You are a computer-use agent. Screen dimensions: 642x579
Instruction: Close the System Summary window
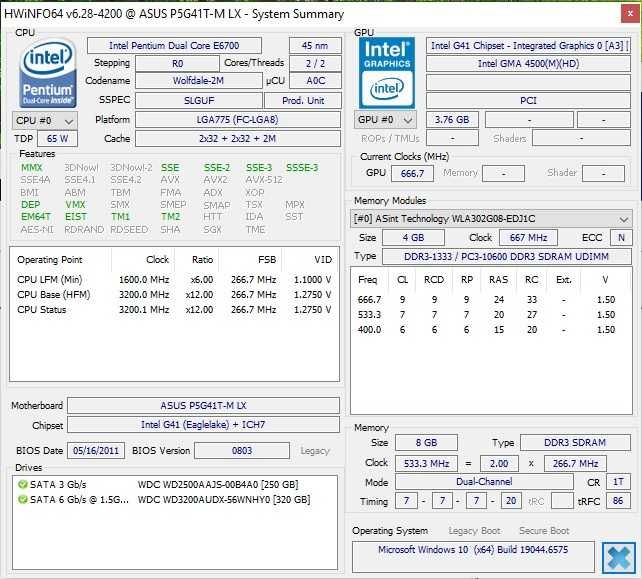point(630,14)
